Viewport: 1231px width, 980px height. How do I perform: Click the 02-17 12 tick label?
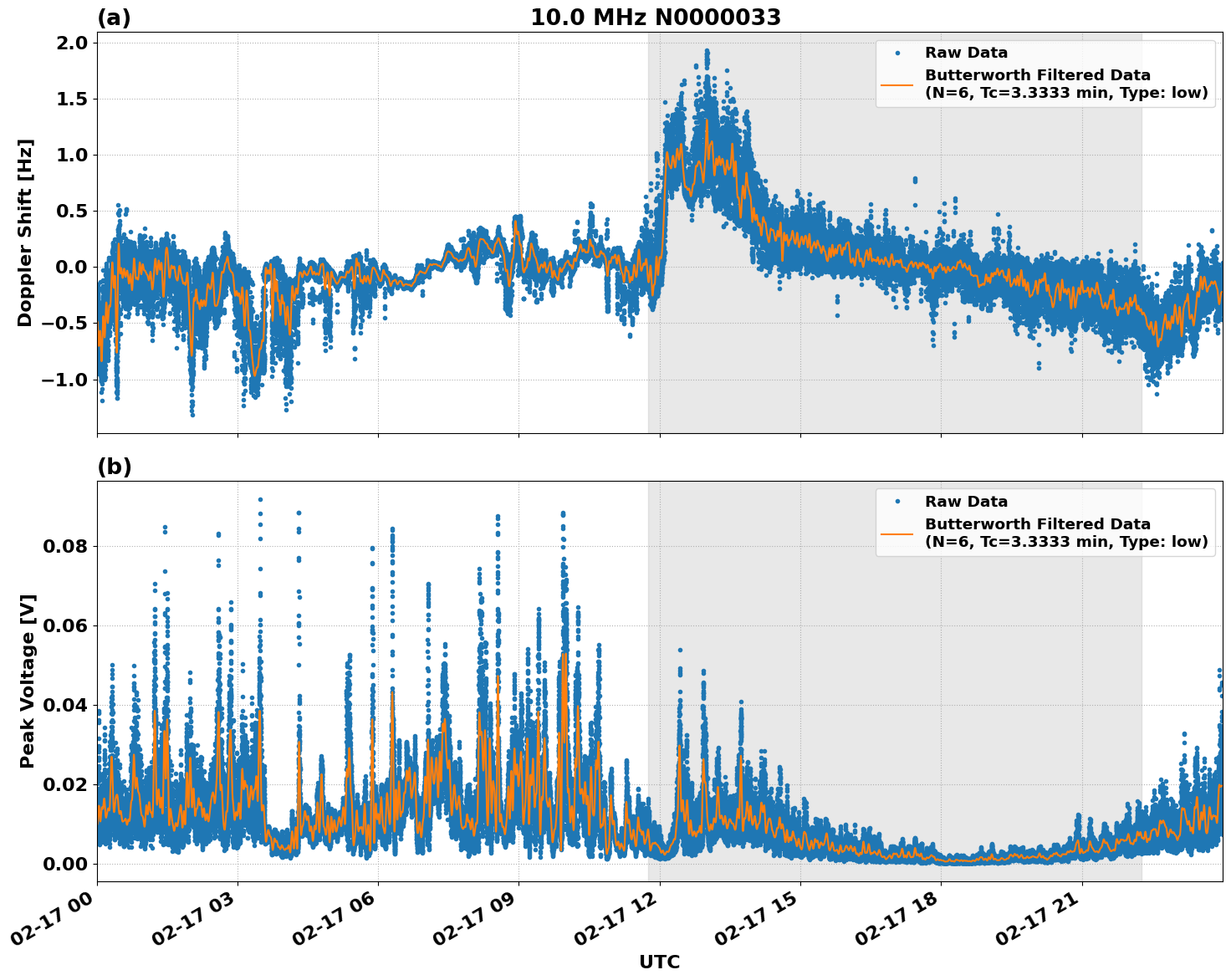pyautogui.click(x=616, y=920)
